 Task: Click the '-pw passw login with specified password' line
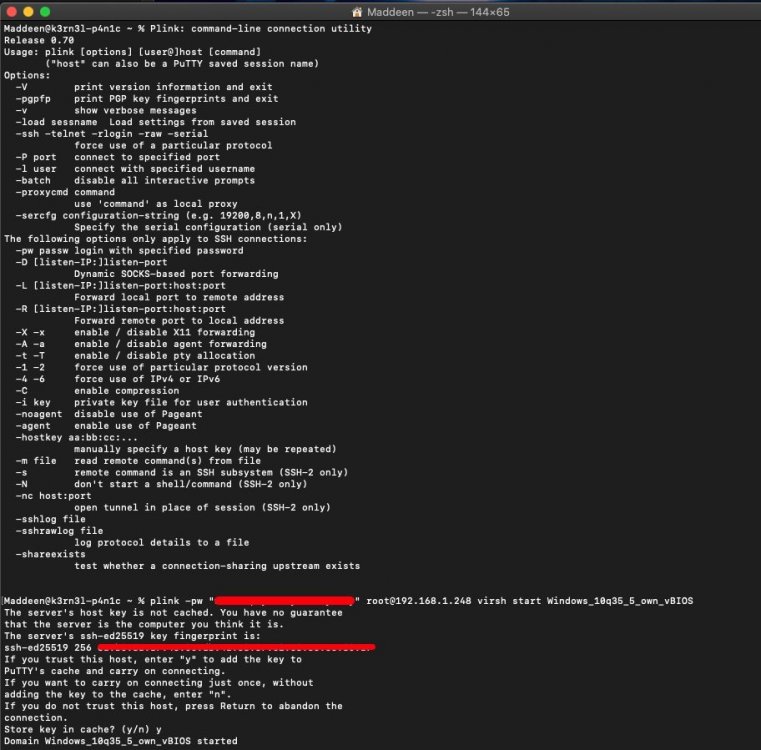coord(130,250)
